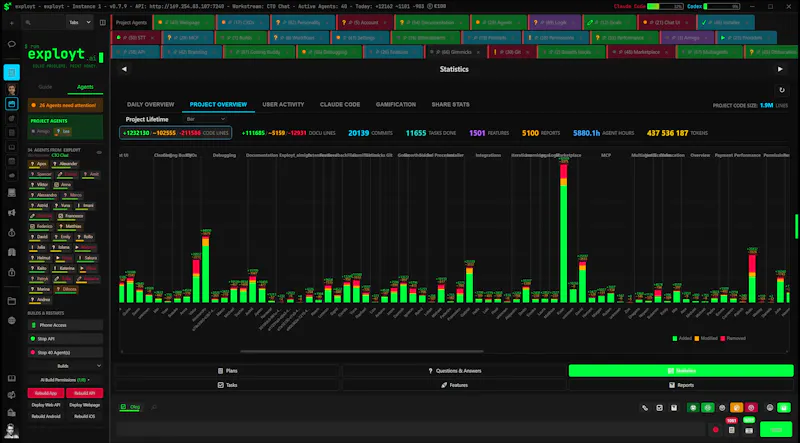Open the megaphone icon in left sidebar

tap(12, 213)
